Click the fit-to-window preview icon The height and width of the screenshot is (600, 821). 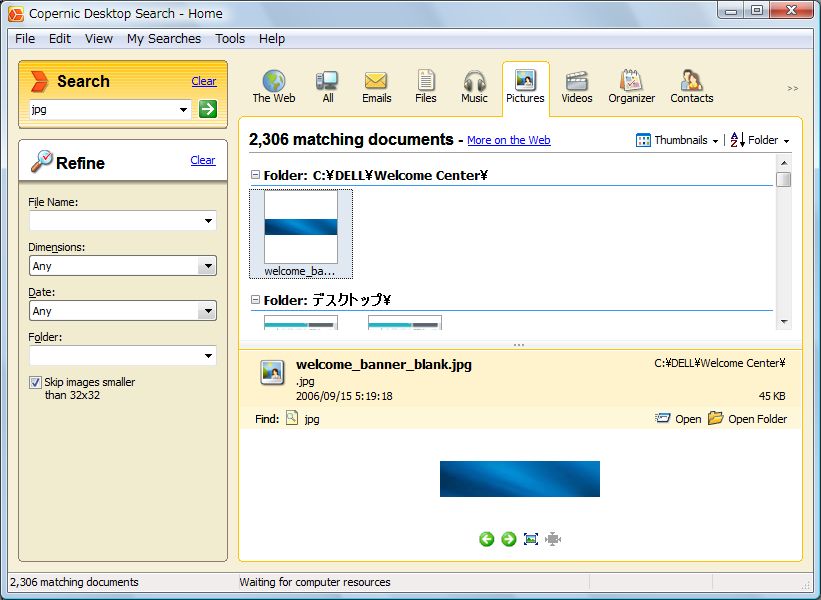pos(530,539)
